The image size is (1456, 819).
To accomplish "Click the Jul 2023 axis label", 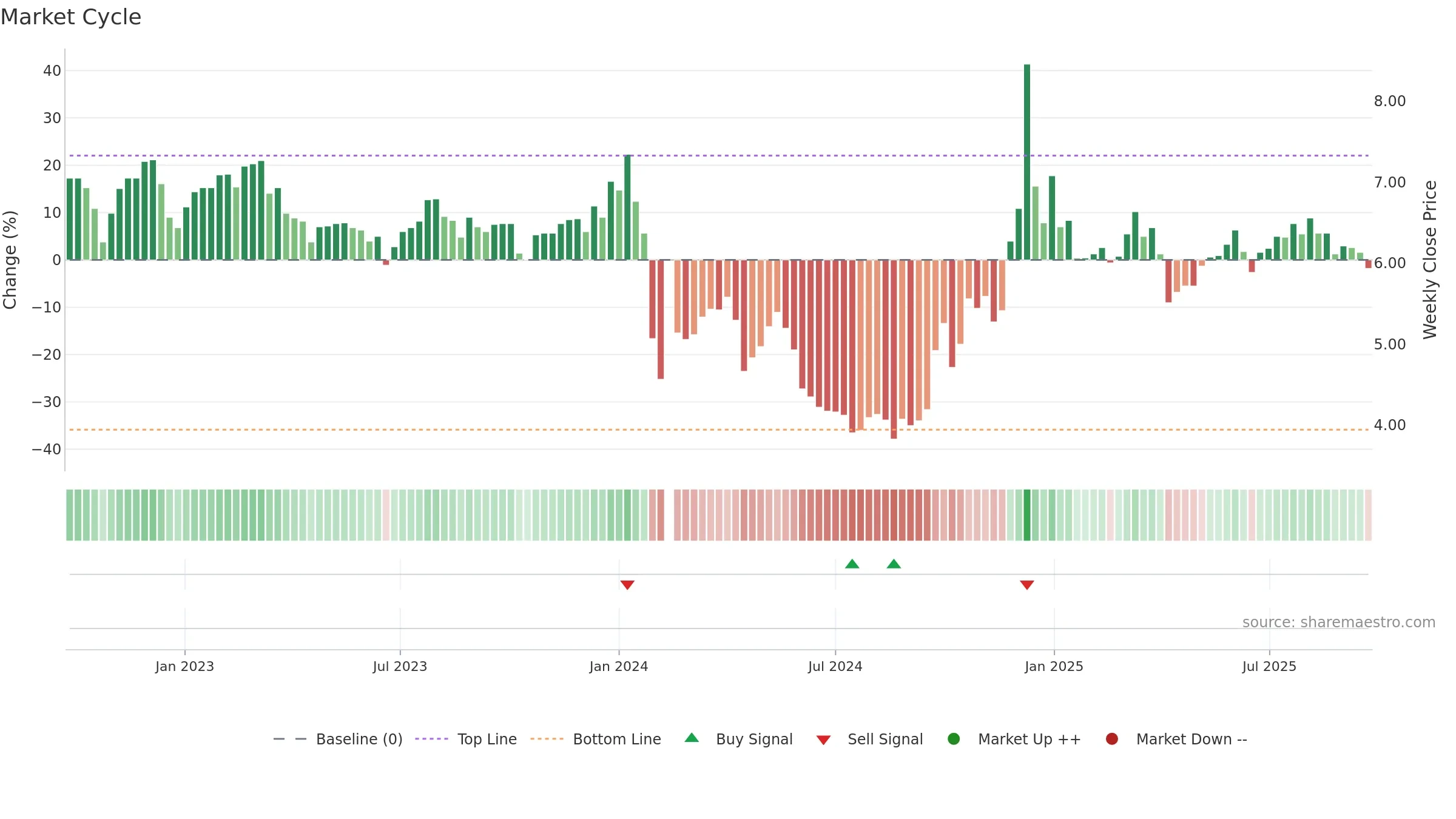I will pos(400,666).
